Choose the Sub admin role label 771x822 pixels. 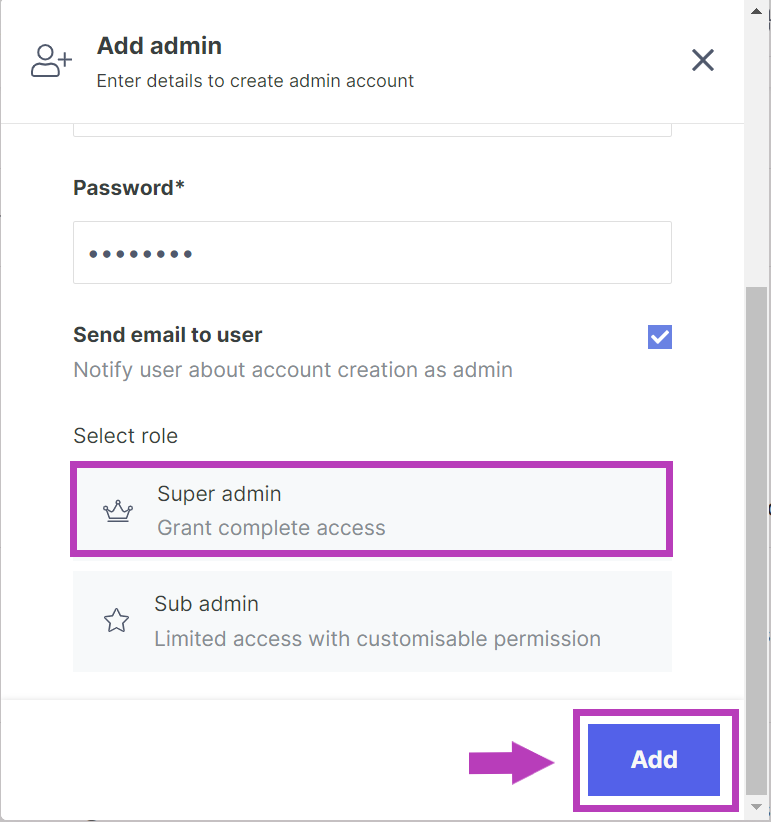pos(206,604)
